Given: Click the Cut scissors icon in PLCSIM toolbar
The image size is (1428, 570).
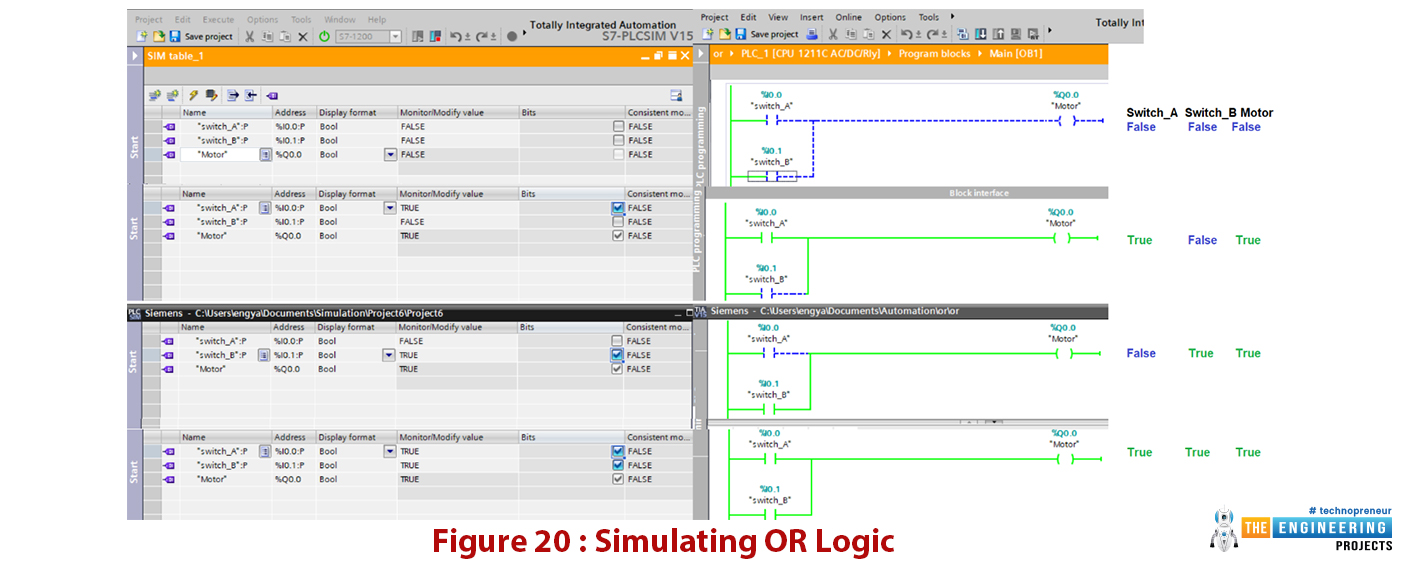Looking at the screenshot, I should (249, 36).
